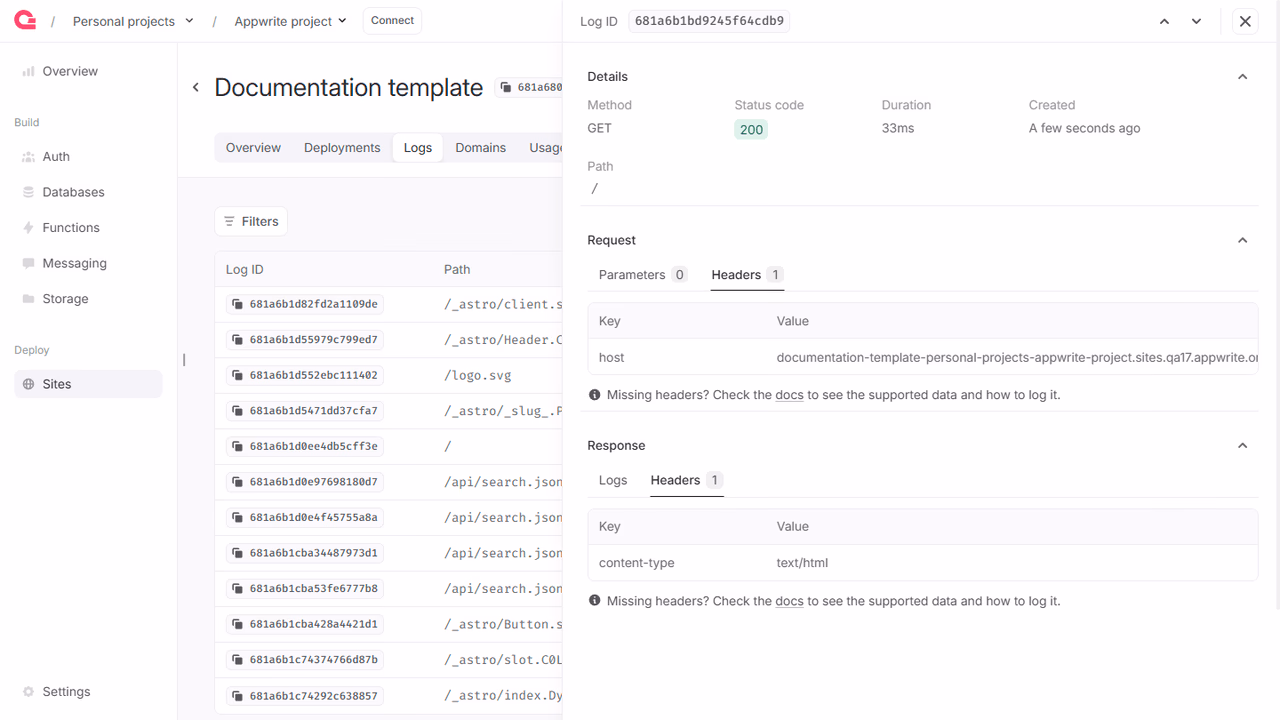Open the docs link under Response headers

click(789, 601)
